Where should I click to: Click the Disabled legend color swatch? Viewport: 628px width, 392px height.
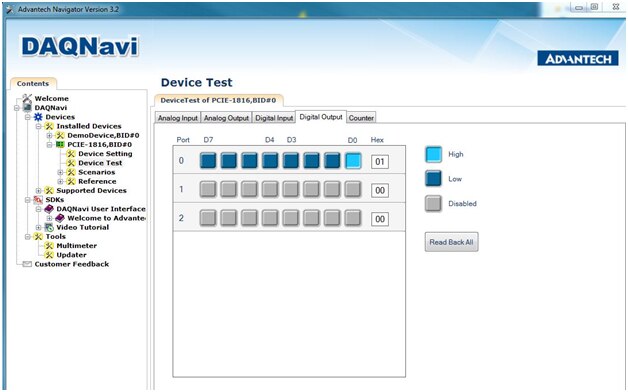coord(433,203)
